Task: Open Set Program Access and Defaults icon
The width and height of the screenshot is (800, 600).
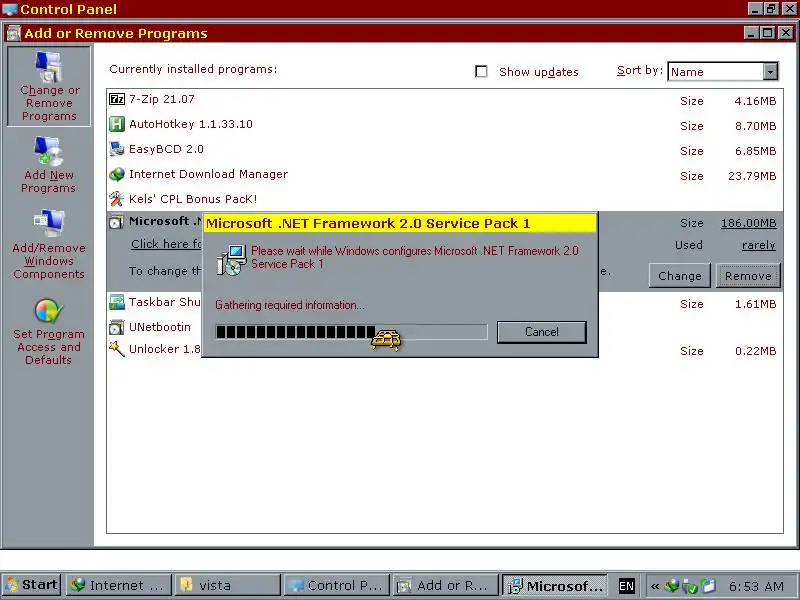Action: pos(49,311)
